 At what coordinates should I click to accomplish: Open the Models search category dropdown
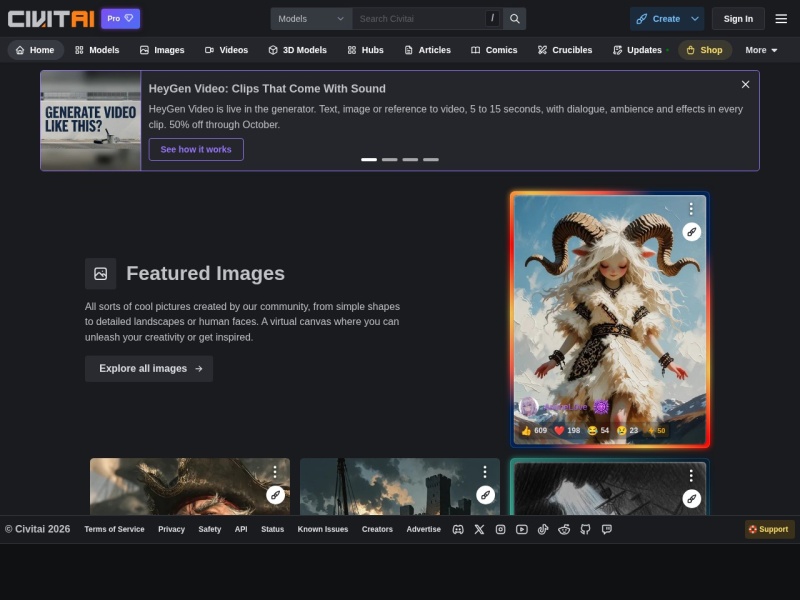click(x=311, y=19)
